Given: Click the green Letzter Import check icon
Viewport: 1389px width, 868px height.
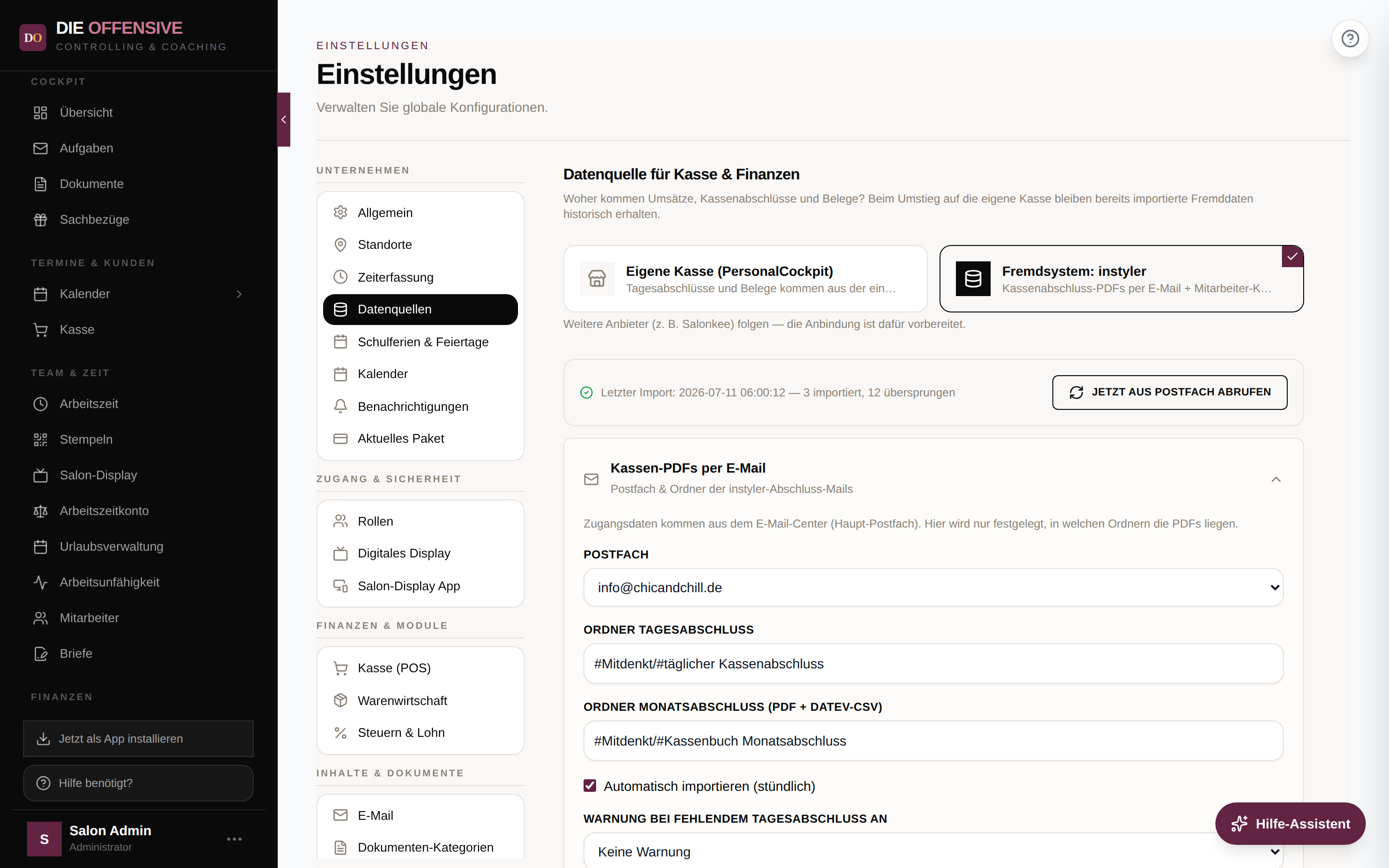Looking at the screenshot, I should point(586,393).
